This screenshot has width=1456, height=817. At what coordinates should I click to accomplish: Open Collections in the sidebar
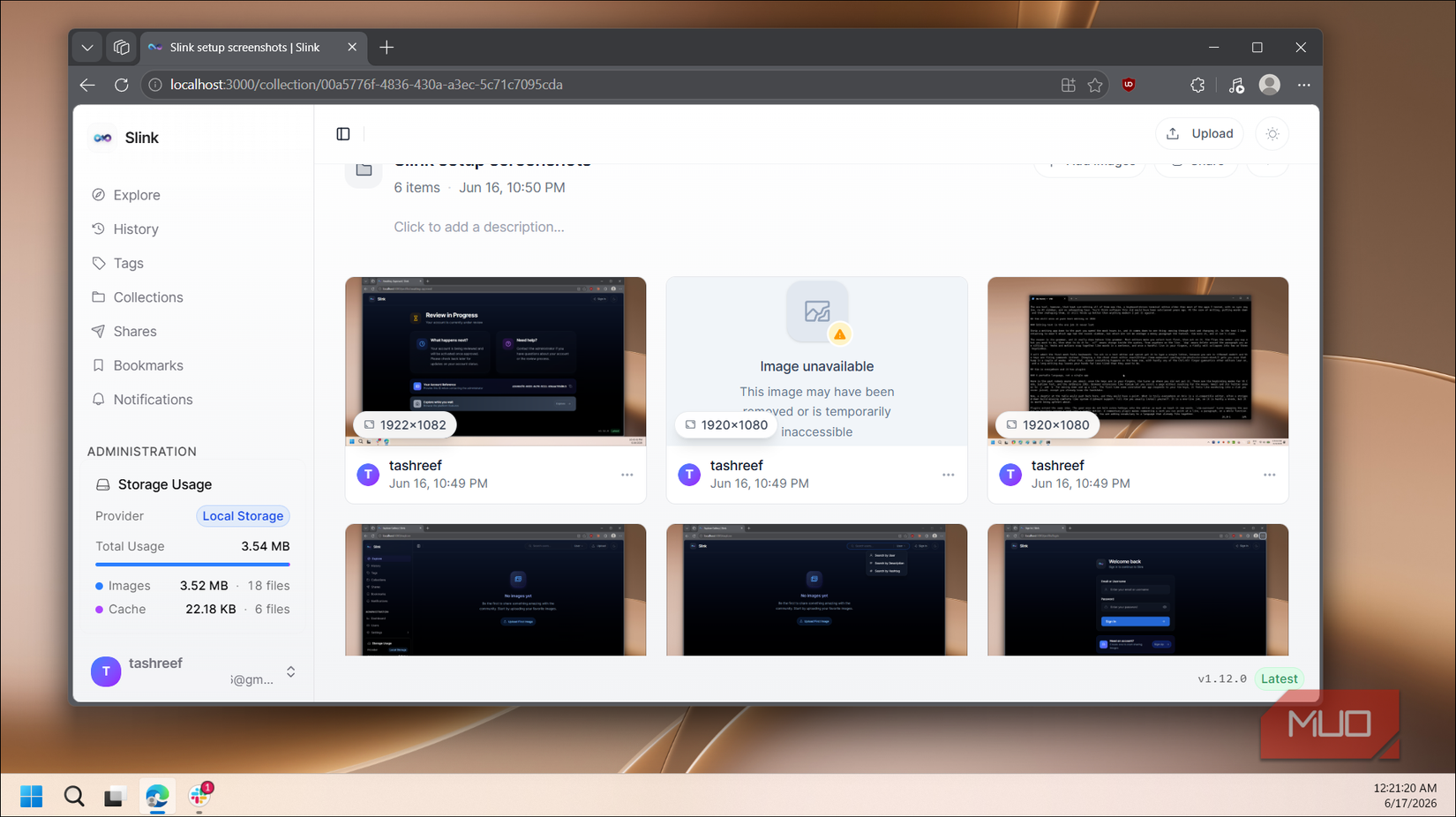(147, 297)
